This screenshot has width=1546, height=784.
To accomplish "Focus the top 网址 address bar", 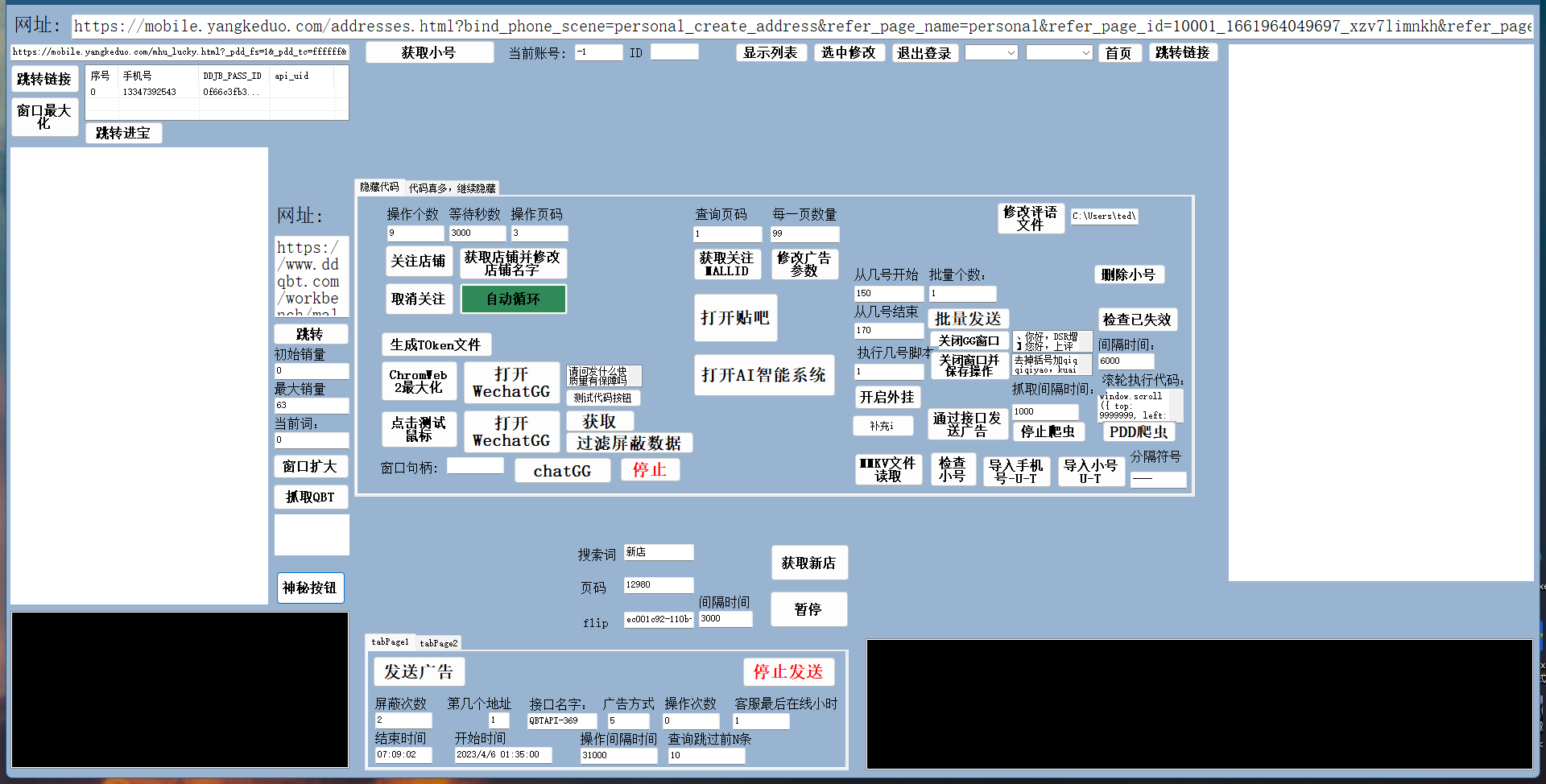I will 801,26.
